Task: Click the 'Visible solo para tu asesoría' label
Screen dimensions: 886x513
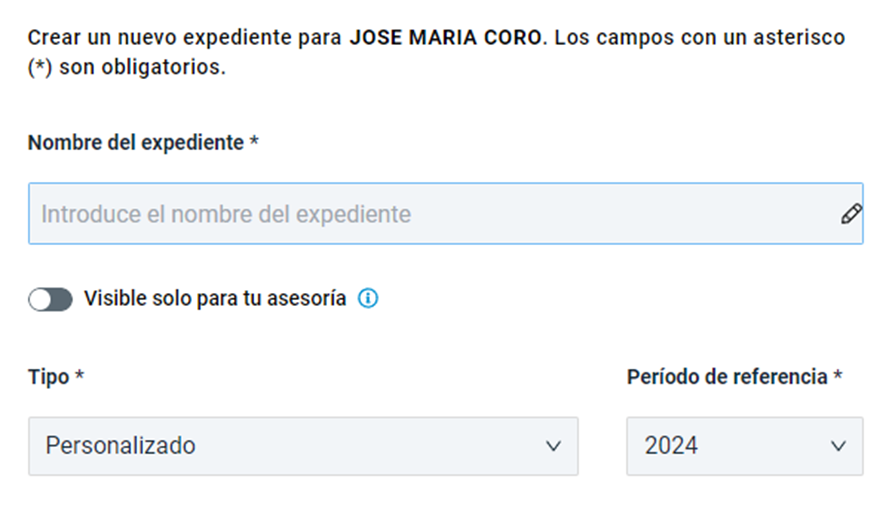Action: pos(215,298)
